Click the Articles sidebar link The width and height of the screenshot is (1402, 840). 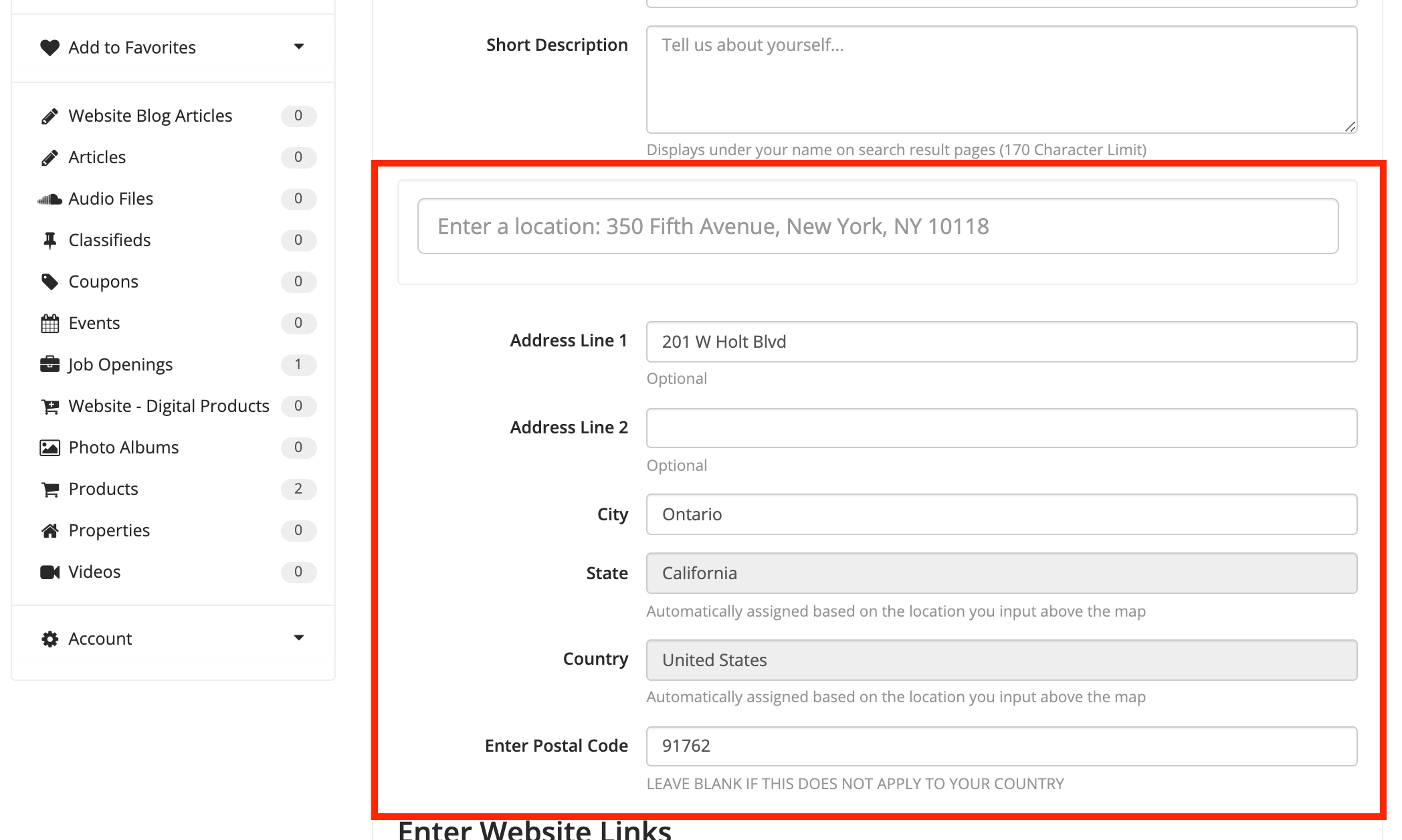97,157
